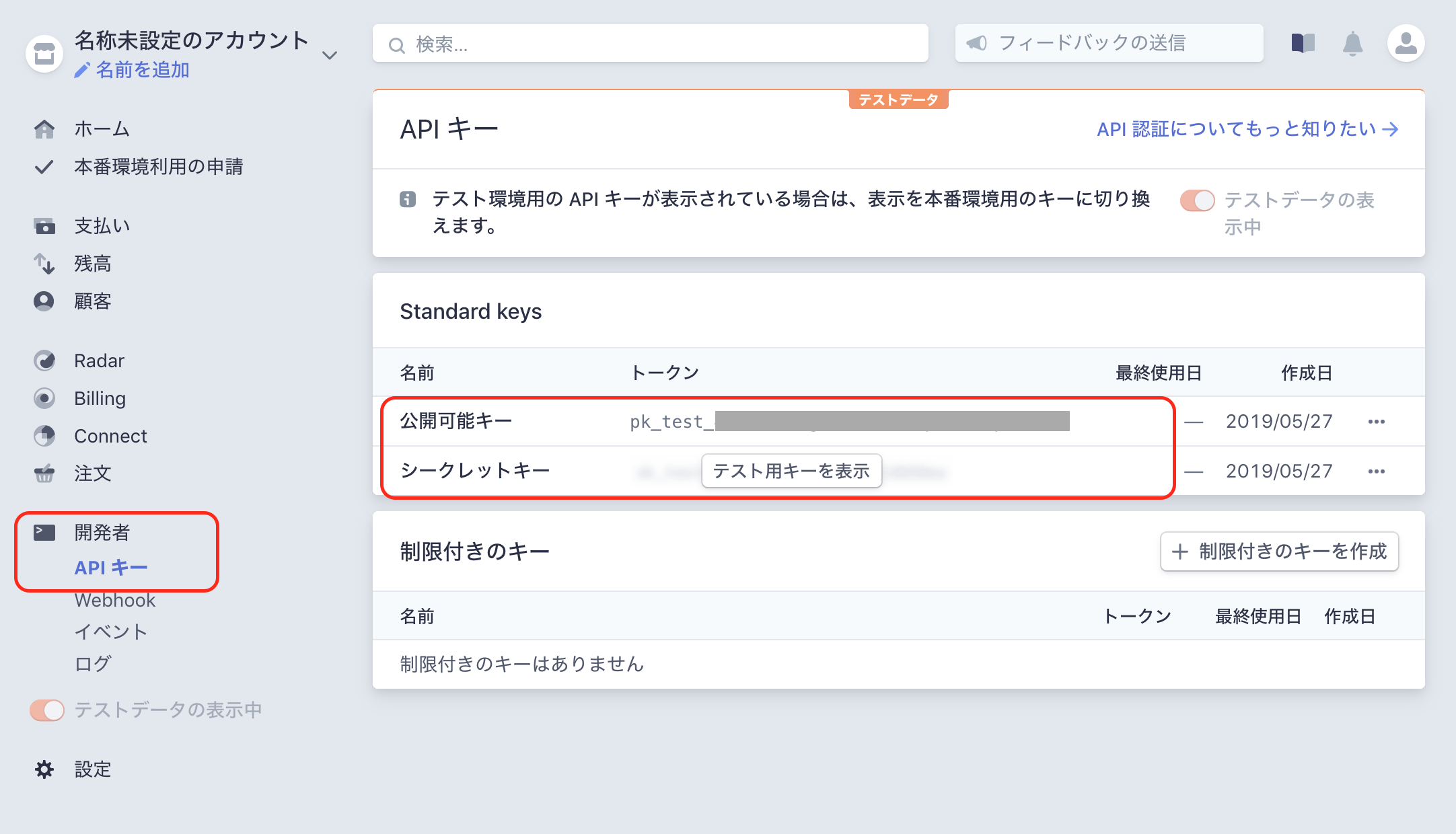Open the 公開可能キー row overflow menu
The image size is (1456, 834).
1377,420
